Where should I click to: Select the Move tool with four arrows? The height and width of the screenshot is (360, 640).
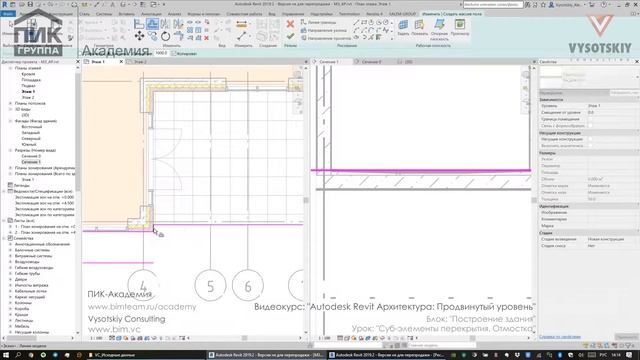[139, 36]
